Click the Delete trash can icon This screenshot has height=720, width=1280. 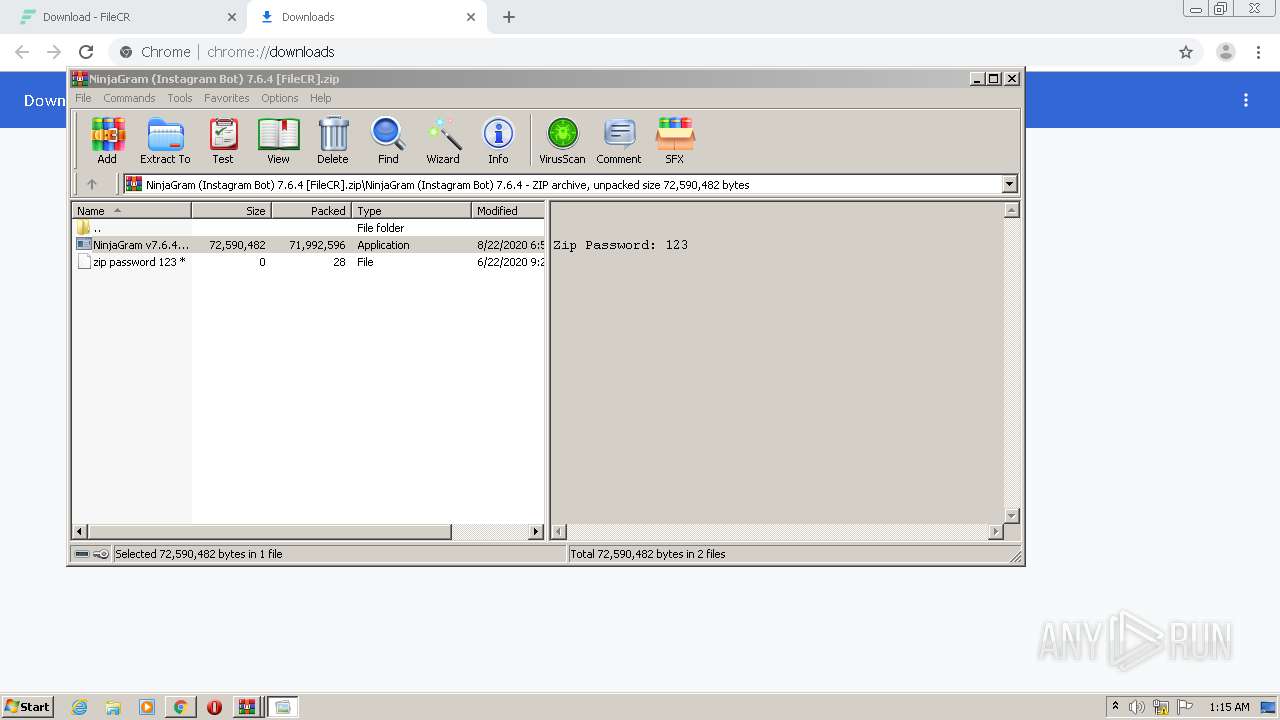click(x=333, y=140)
